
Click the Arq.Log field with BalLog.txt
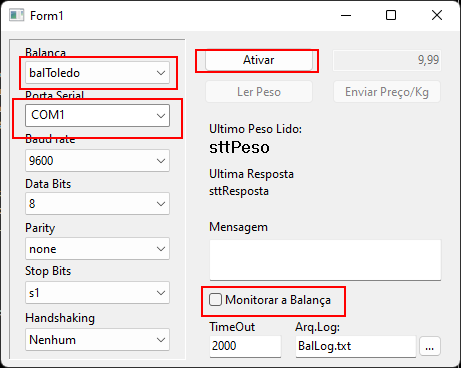[356, 346]
